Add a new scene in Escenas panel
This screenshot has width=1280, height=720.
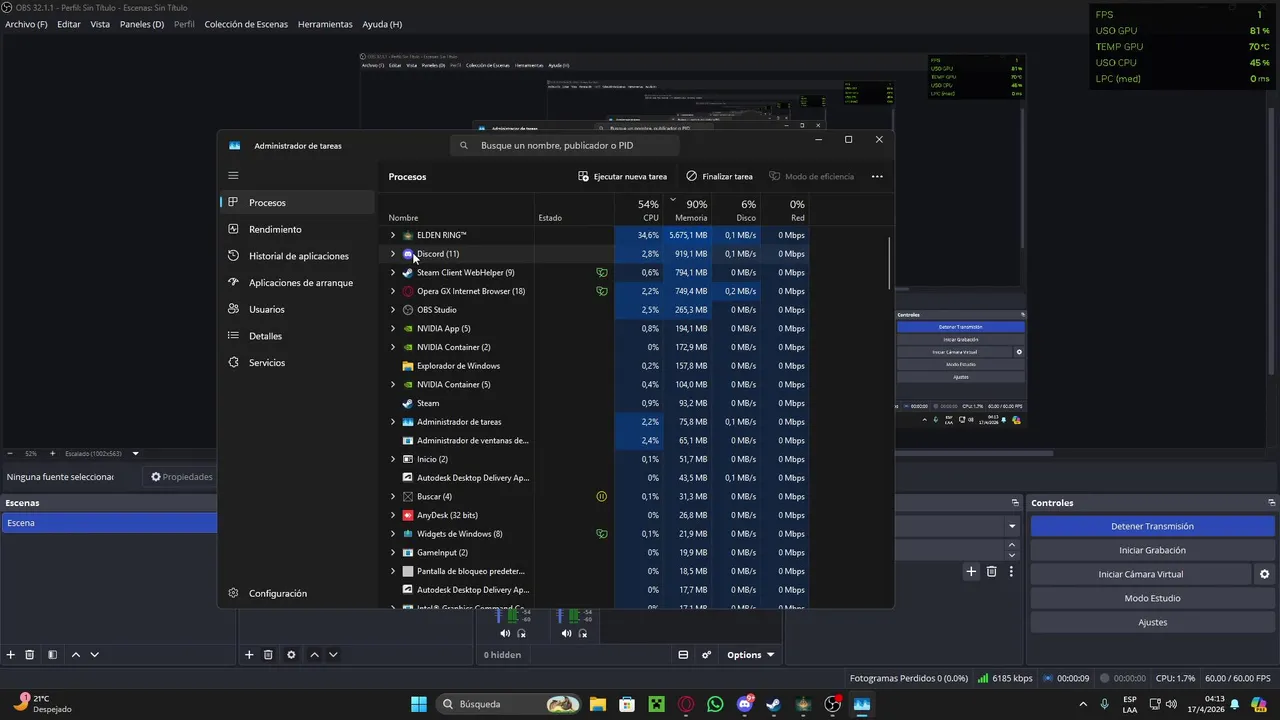[x=11, y=655]
